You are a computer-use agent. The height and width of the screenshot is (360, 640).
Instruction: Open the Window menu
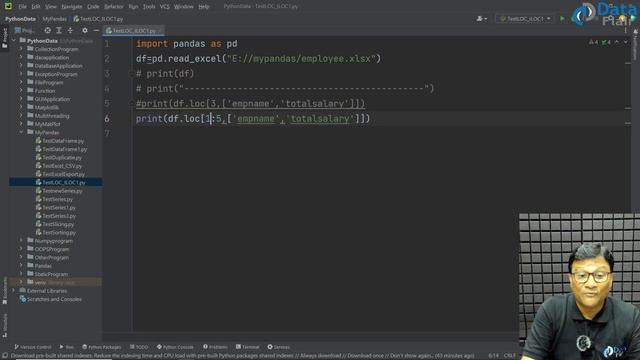coord(184,7)
